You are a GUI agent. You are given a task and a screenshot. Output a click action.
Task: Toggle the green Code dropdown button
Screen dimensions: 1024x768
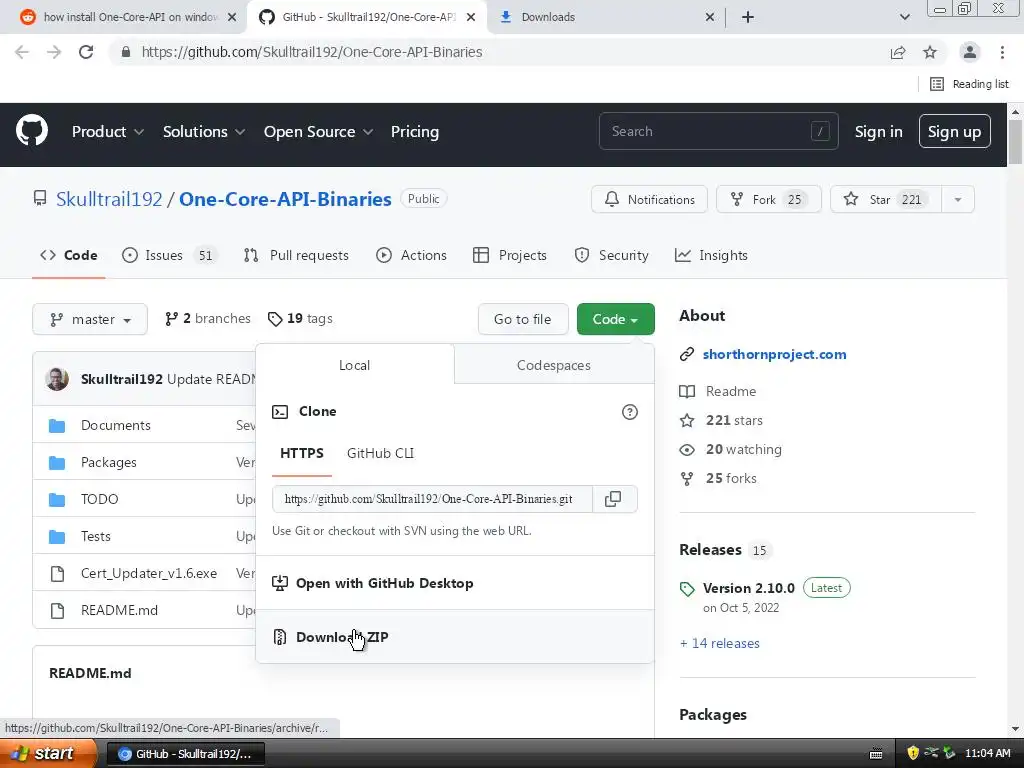click(615, 319)
